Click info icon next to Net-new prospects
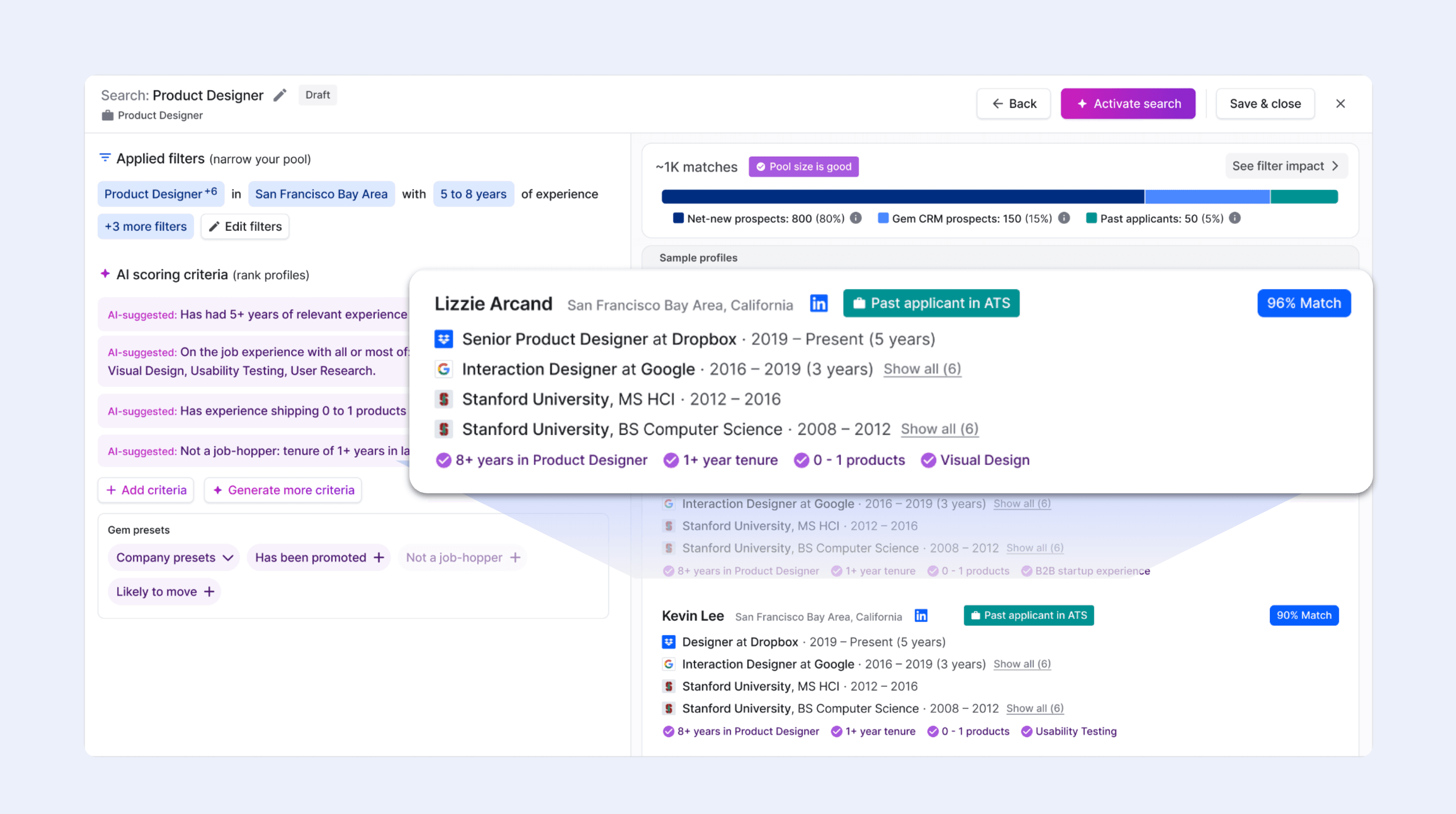 [x=856, y=218]
